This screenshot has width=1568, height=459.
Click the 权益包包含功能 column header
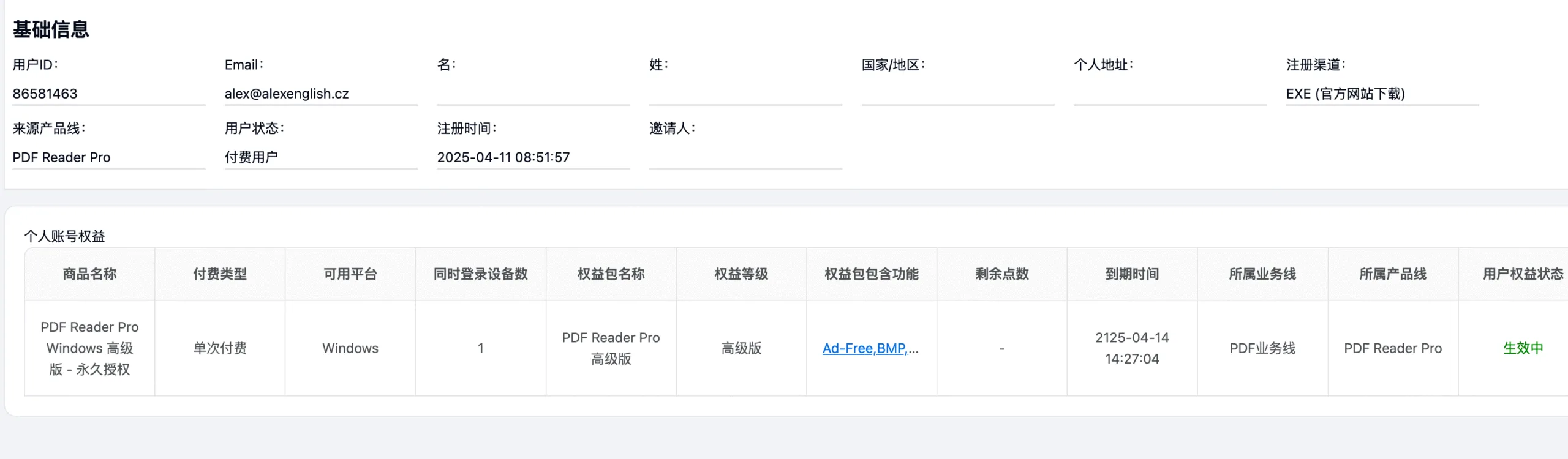tap(872, 274)
